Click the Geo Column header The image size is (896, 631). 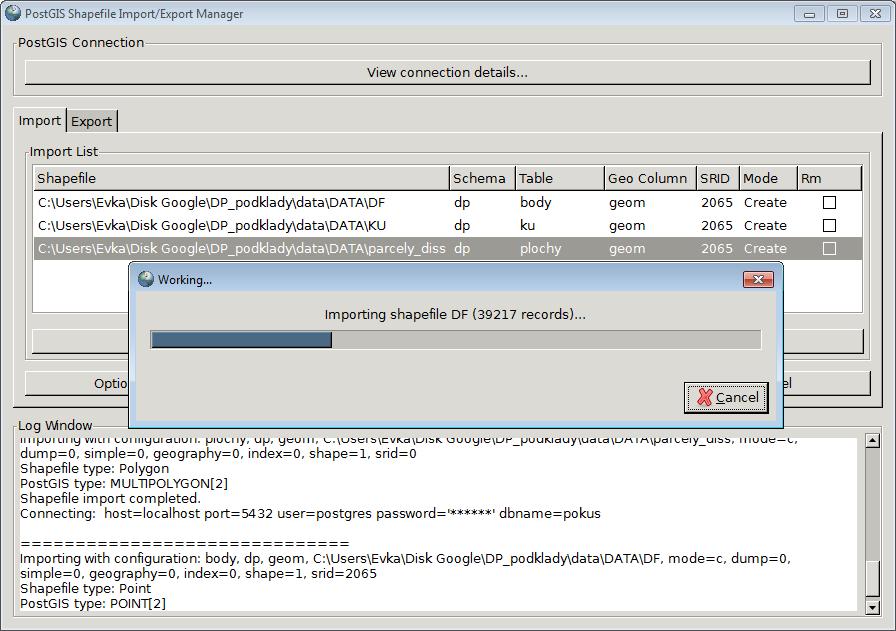650,178
